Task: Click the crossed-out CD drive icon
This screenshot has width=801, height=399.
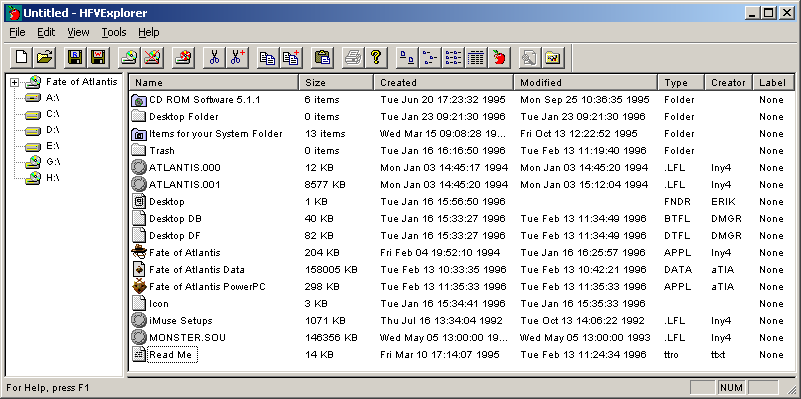Action: point(152,57)
